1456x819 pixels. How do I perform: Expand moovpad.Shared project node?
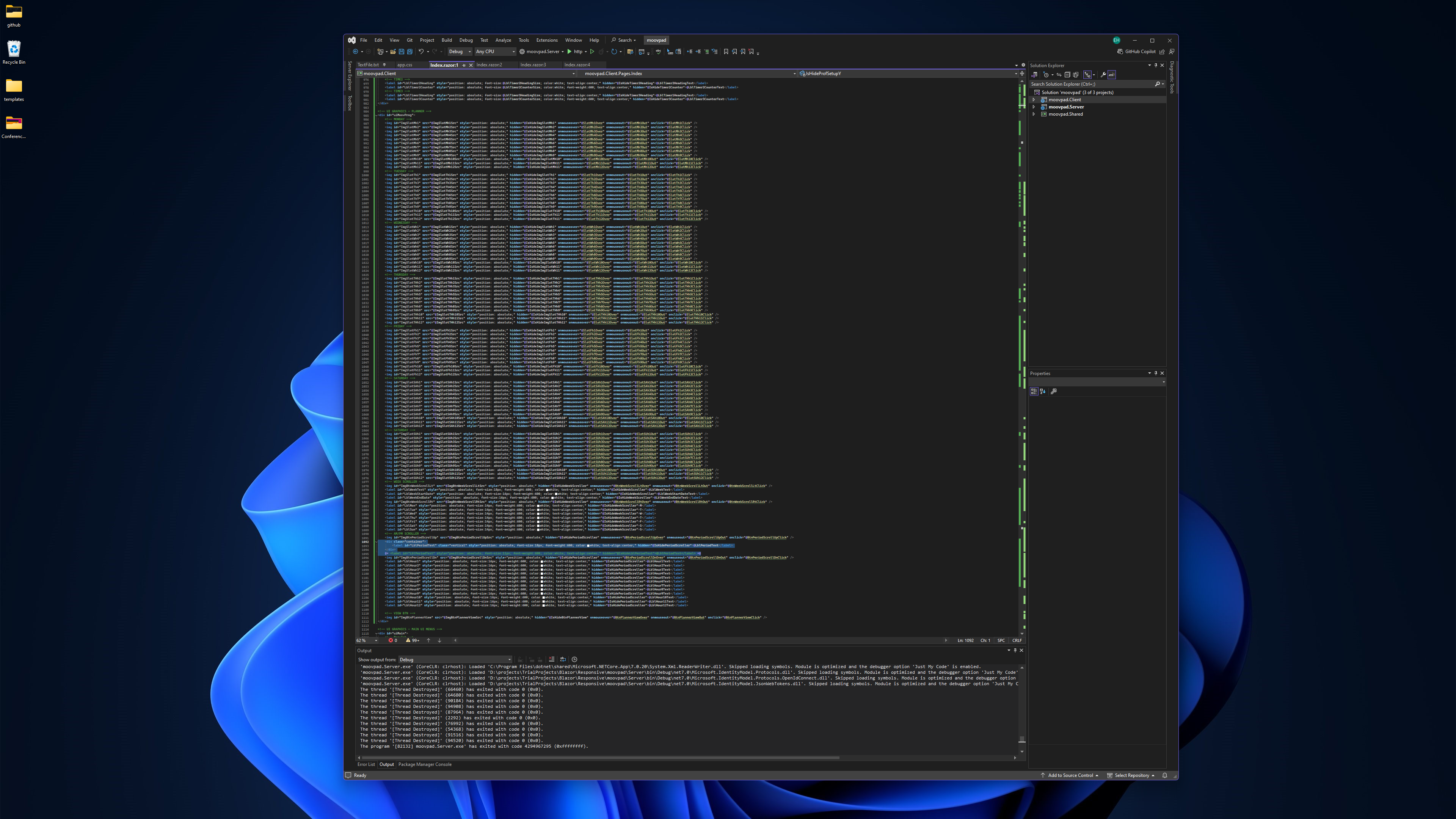pyautogui.click(x=1034, y=114)
